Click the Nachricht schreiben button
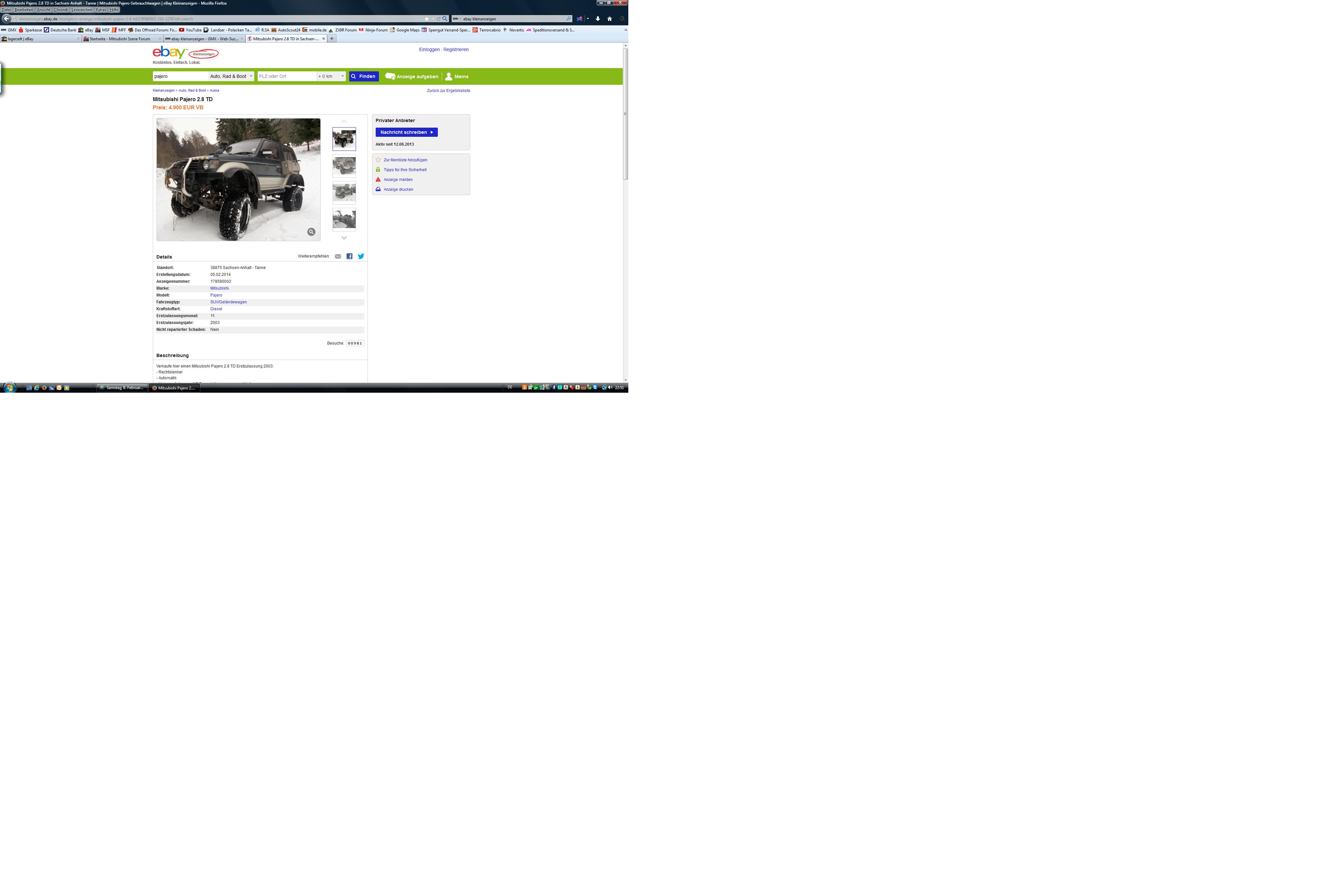The height and width of the screenshot is (896, 1344). pos(406,132)
